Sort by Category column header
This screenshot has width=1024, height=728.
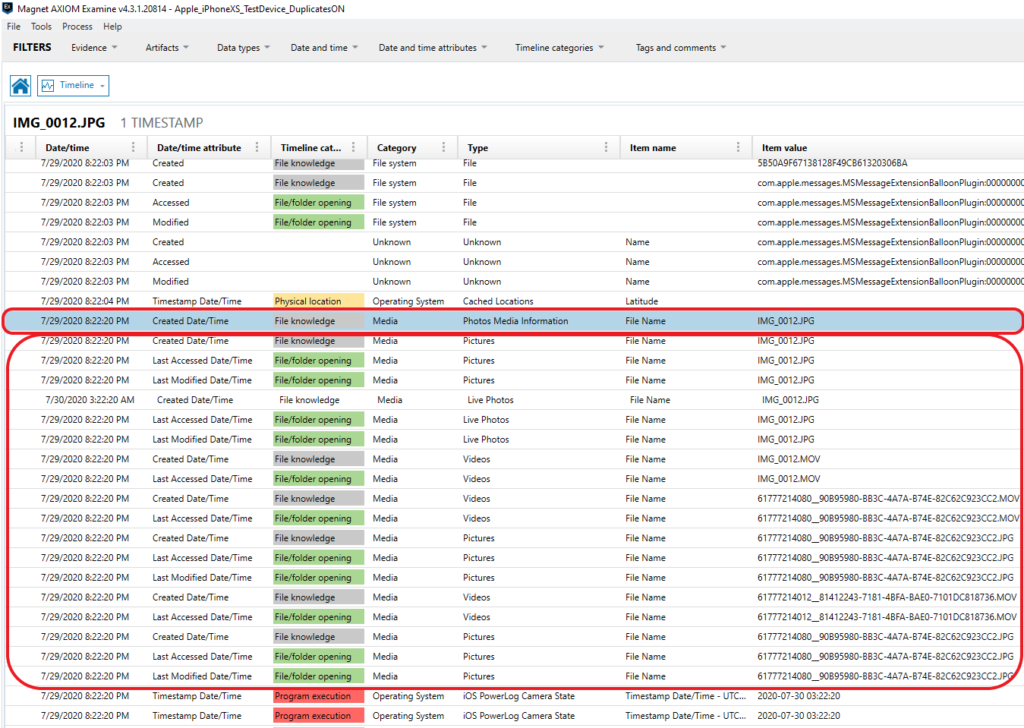pyautogui.click(x=396, y=148)
